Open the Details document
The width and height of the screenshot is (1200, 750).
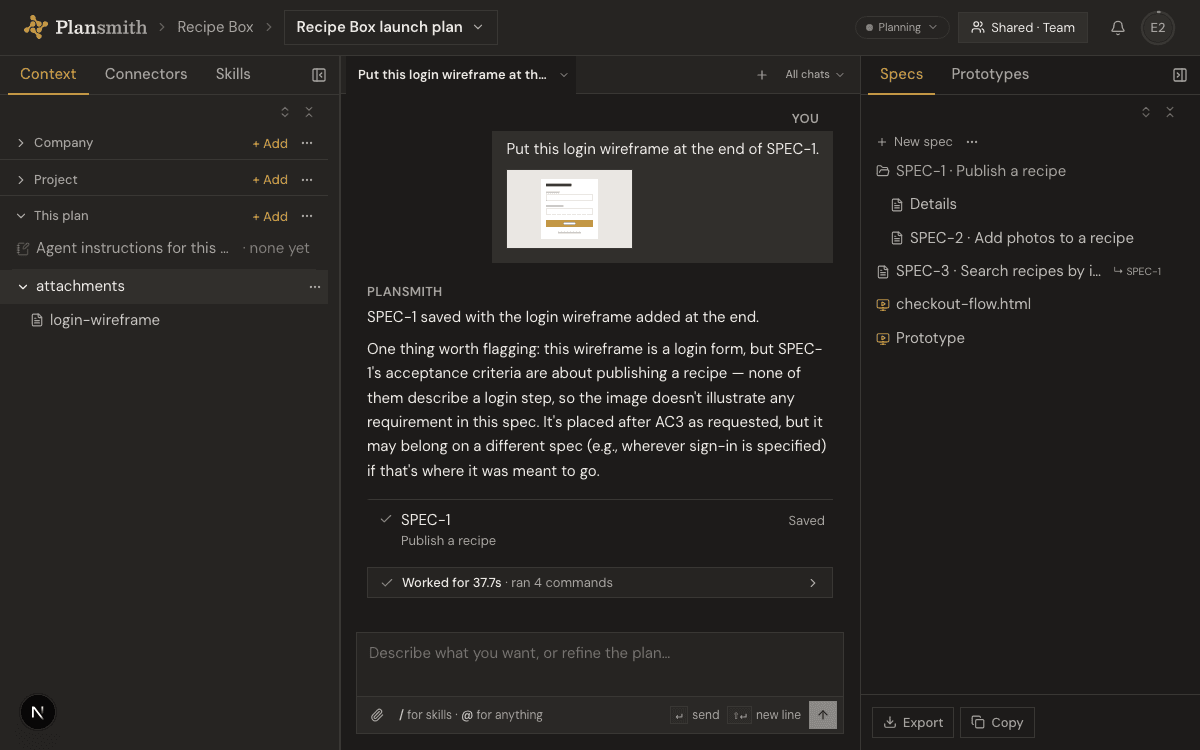point(923,204)
